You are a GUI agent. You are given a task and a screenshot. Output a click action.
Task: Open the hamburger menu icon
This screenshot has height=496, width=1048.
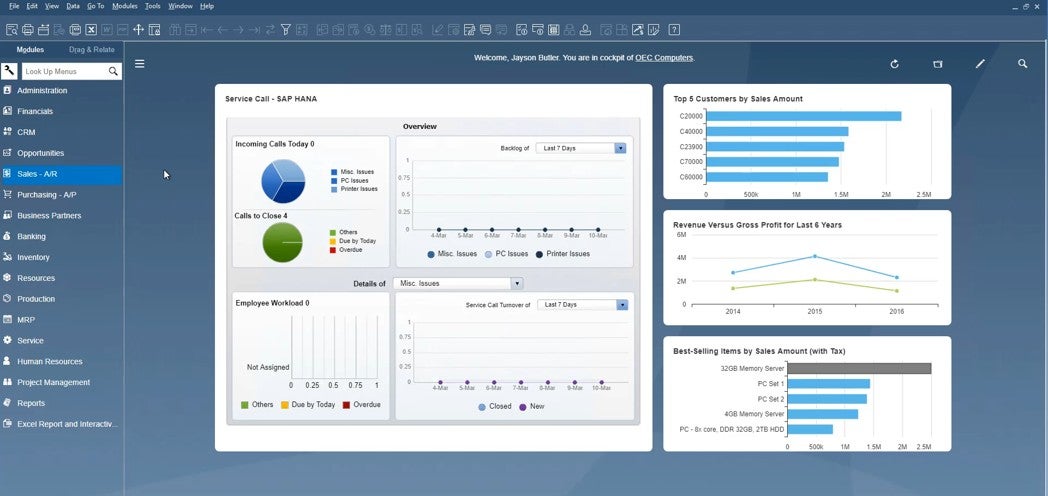(x=140, y=64)
